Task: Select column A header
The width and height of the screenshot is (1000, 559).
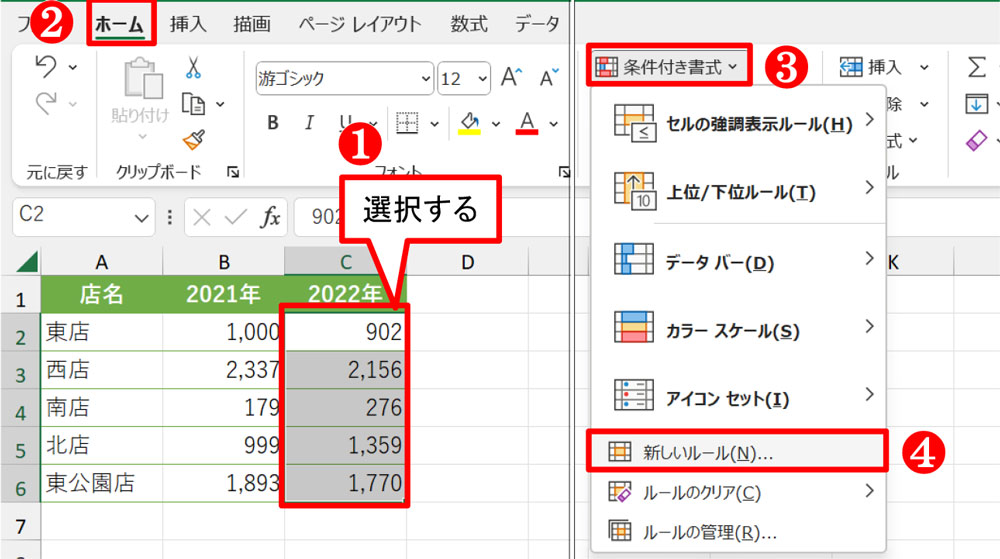Action: (101, 262)
